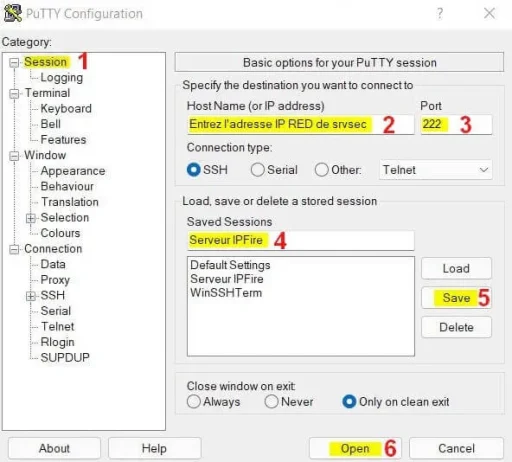Select Logging category in tree
The width and height of the screenshot is (512, 462).
(62, 78)
